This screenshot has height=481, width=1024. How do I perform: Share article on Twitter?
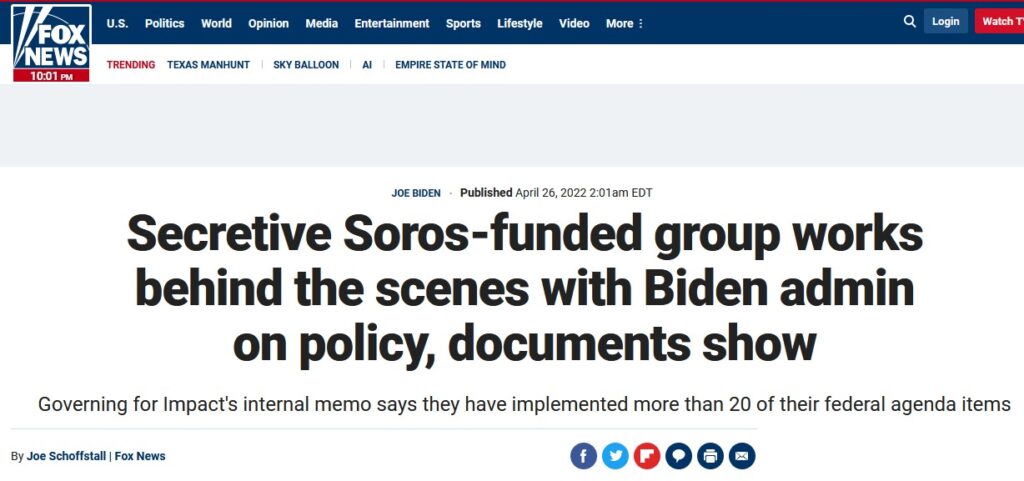(616, 456)
